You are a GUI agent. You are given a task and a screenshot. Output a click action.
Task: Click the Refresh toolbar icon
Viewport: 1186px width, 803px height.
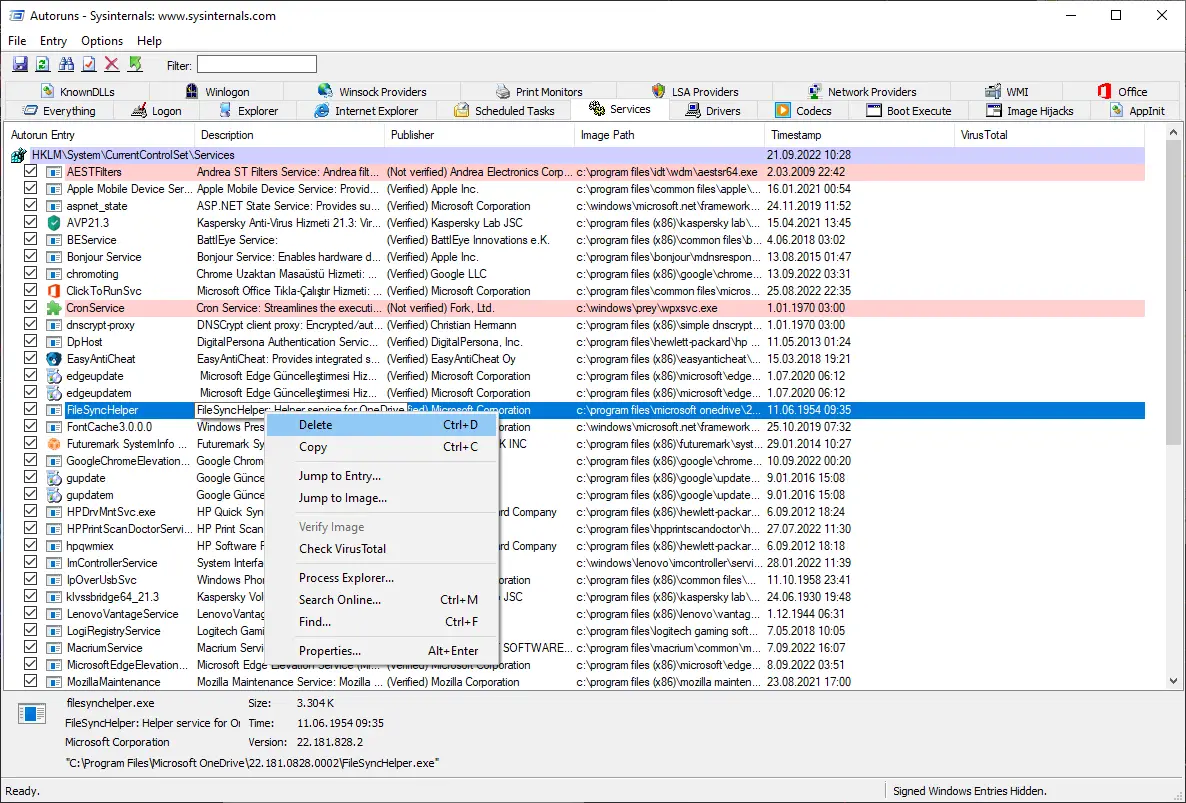pyautogui.click(x=43, y=64)
